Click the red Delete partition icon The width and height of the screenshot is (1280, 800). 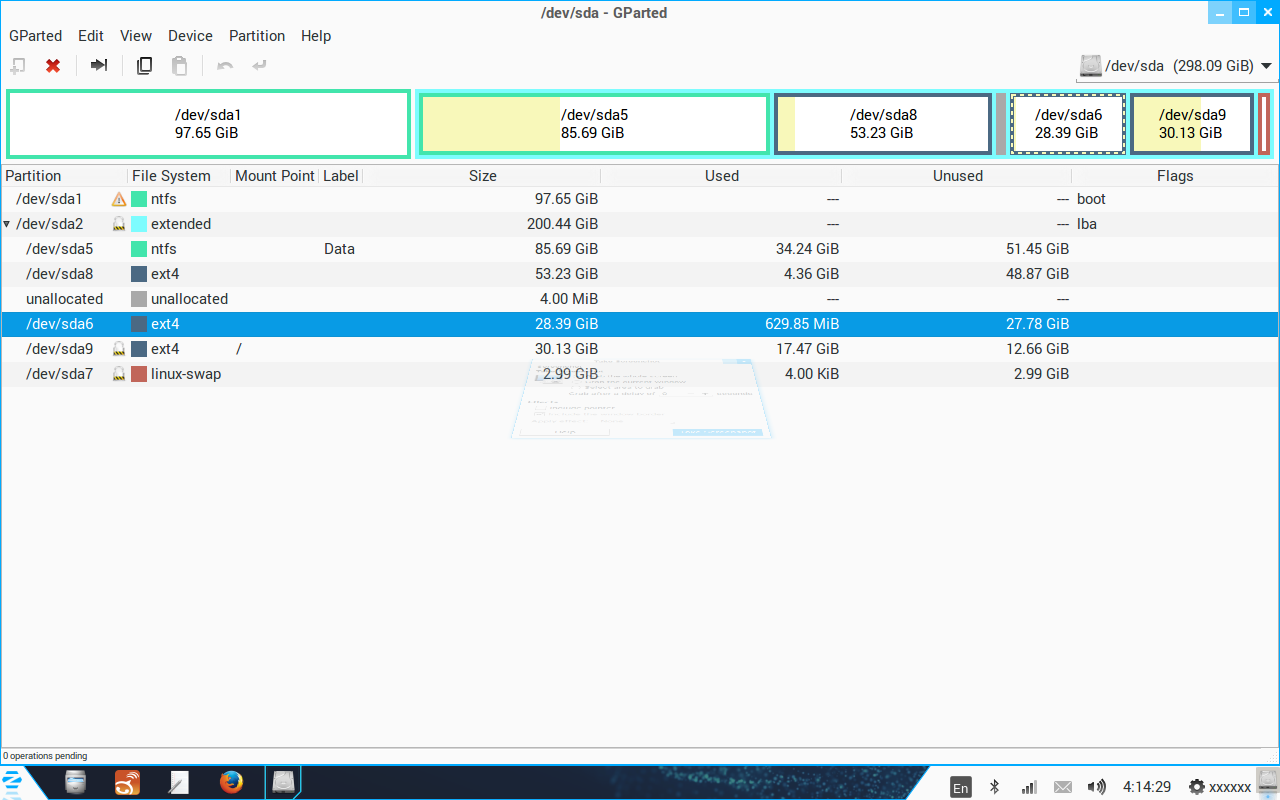[53, 66]
